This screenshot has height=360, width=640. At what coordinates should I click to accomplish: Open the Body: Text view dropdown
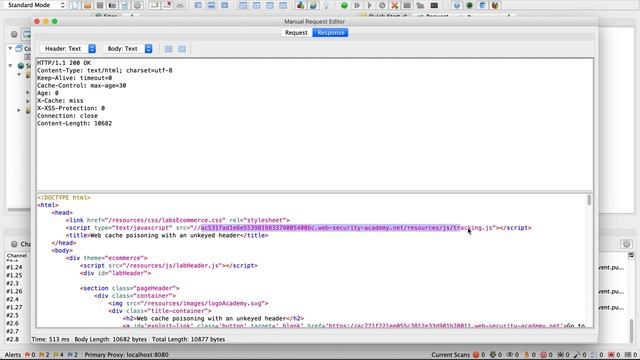click(127, 49)
